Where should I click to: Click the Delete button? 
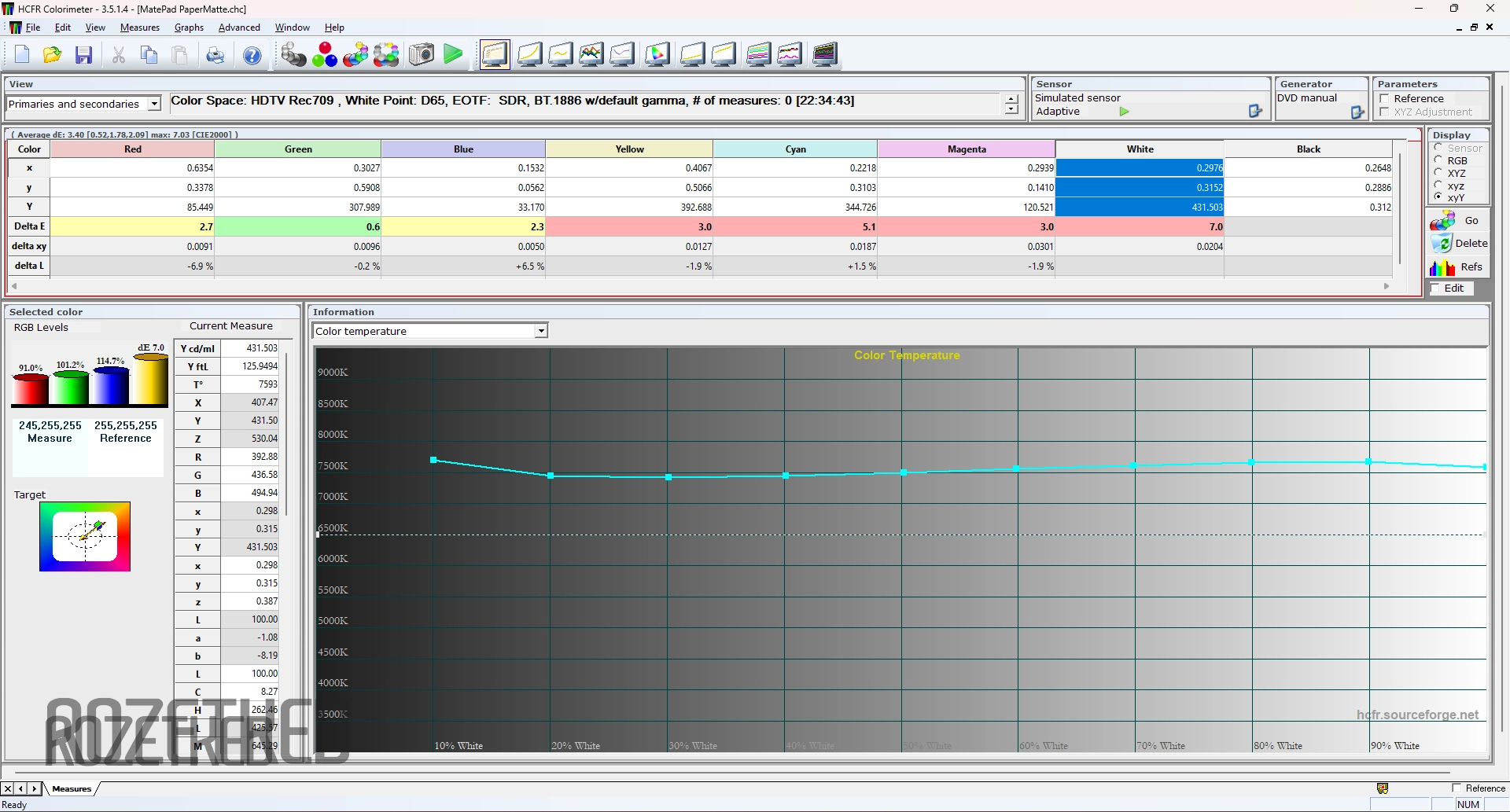pos(1459,244)
